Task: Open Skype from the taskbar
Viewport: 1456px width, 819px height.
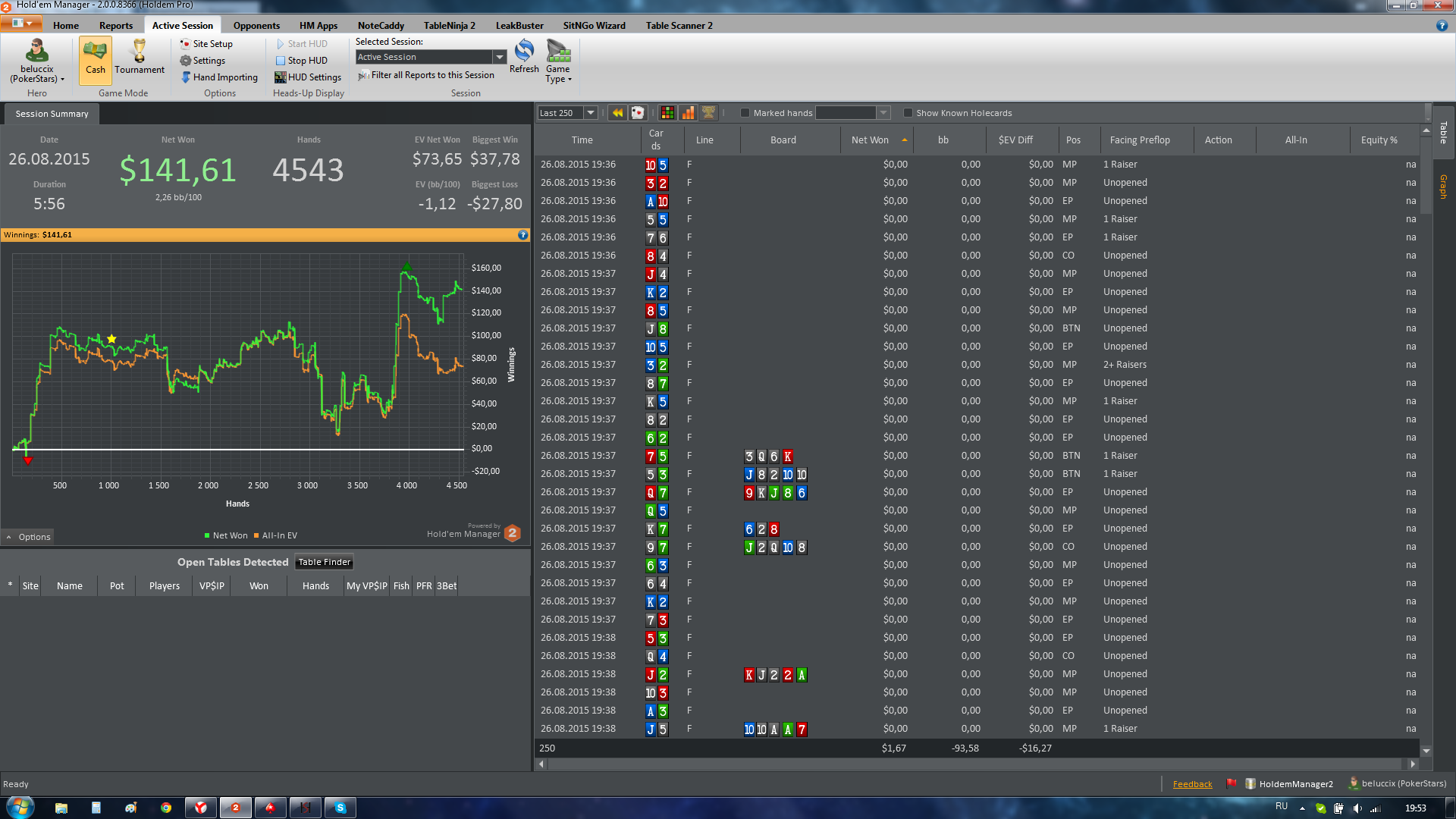Action: point(340,808)
